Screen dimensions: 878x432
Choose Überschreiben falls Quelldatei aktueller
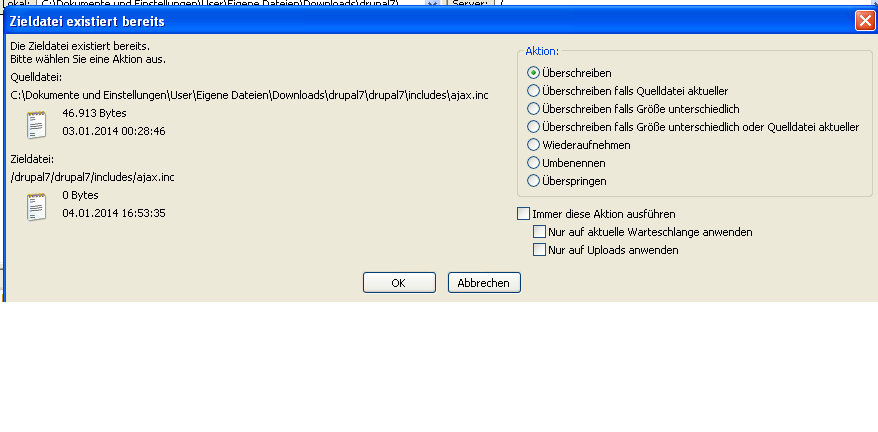coord(533,91)
